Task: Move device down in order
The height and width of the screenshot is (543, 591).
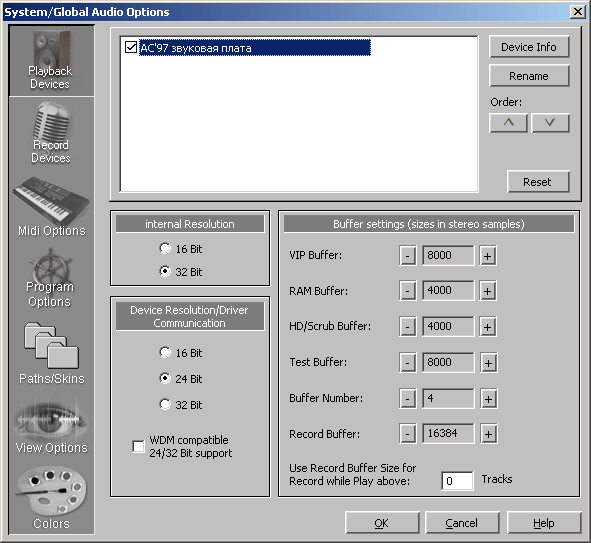Action: pos(550,123)
